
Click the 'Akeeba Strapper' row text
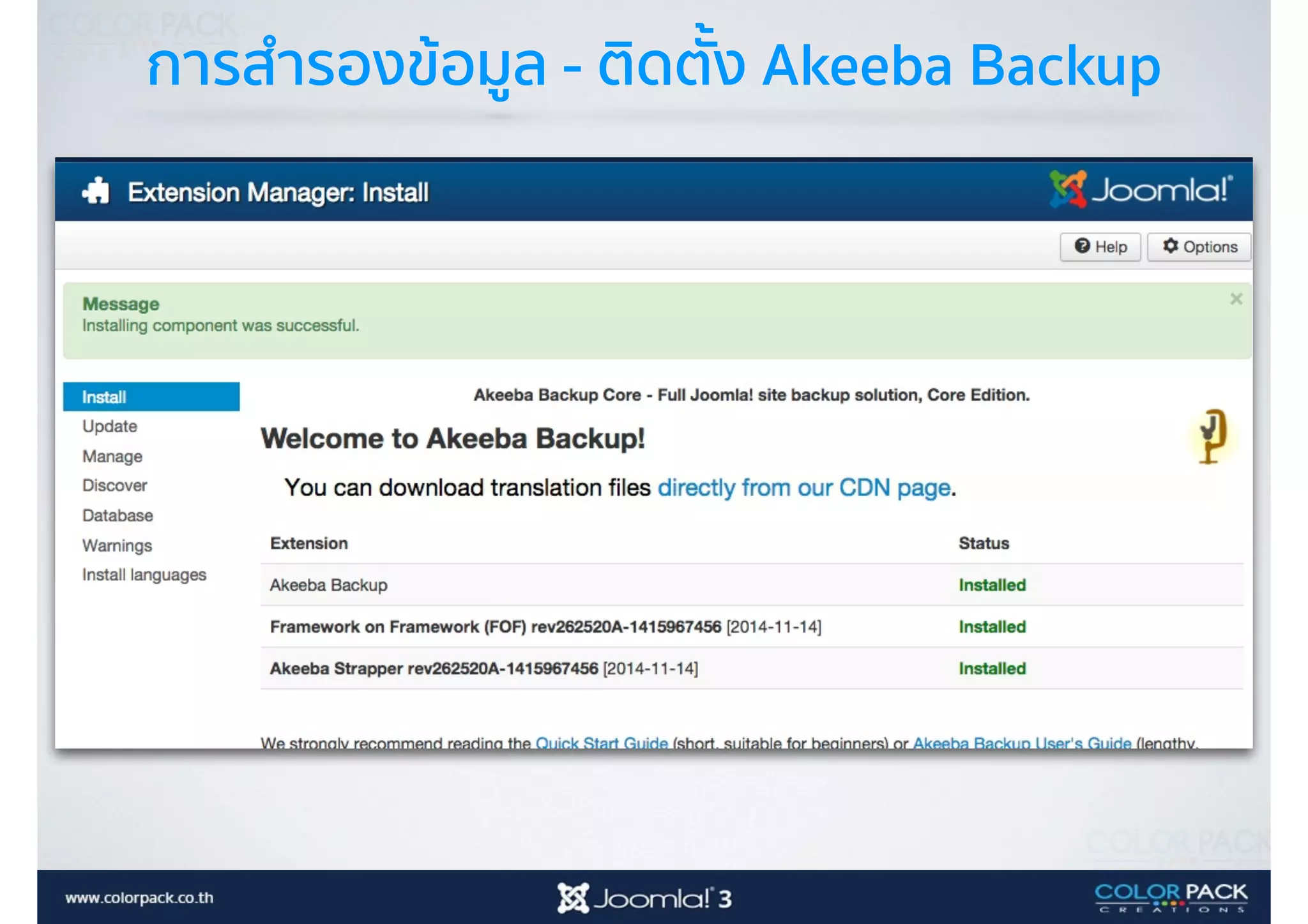coord(483,669)
